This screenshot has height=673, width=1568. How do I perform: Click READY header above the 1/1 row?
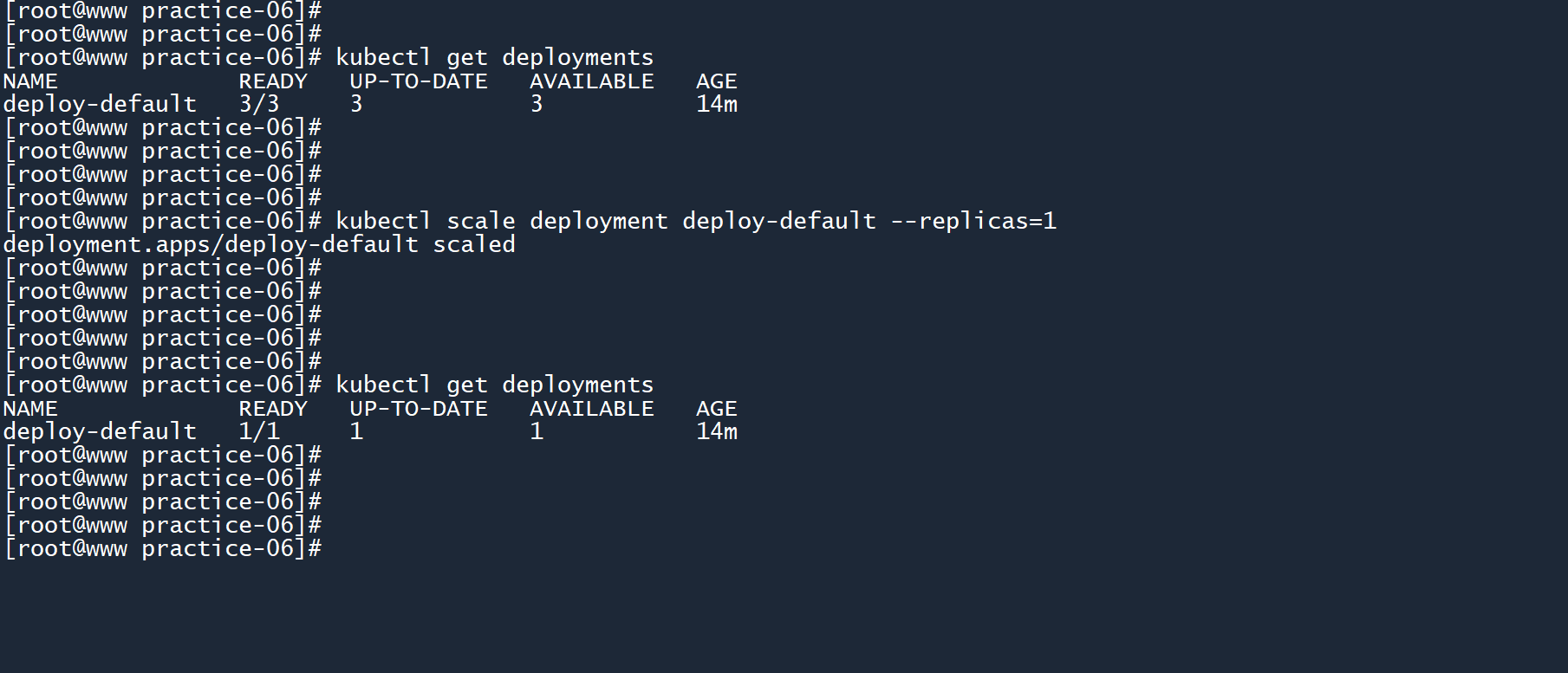(273, 409)
